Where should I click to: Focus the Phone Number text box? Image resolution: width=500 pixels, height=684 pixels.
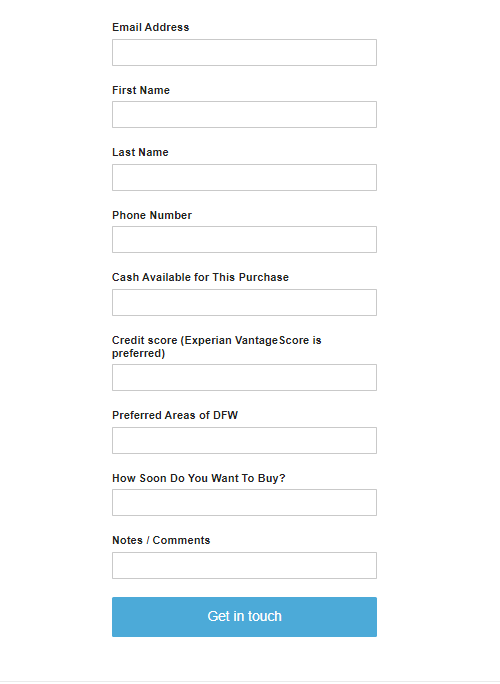244,239
